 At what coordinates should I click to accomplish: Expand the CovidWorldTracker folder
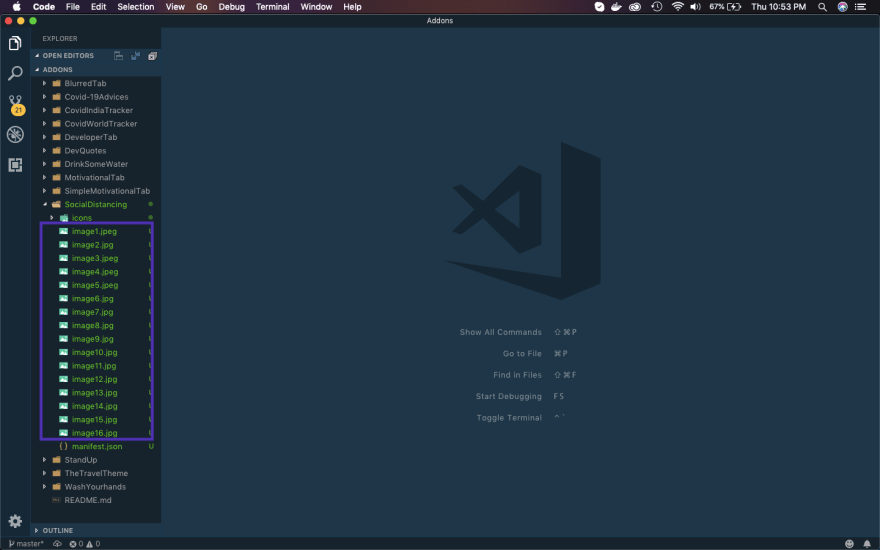44,123
